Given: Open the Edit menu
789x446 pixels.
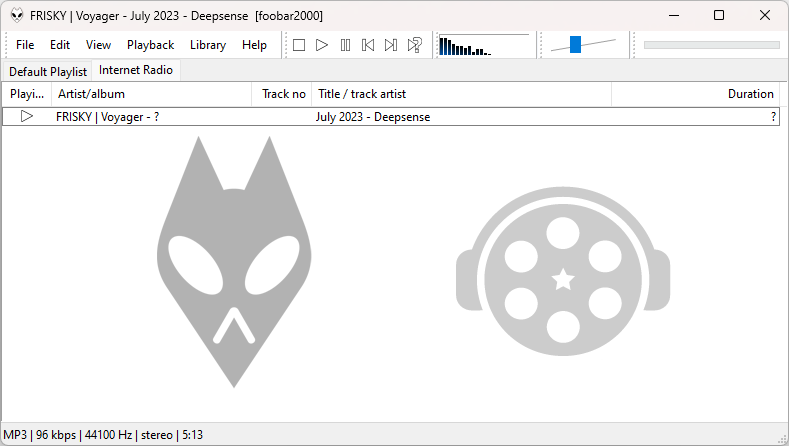Looking at the screenshot, I should (60, 45).
